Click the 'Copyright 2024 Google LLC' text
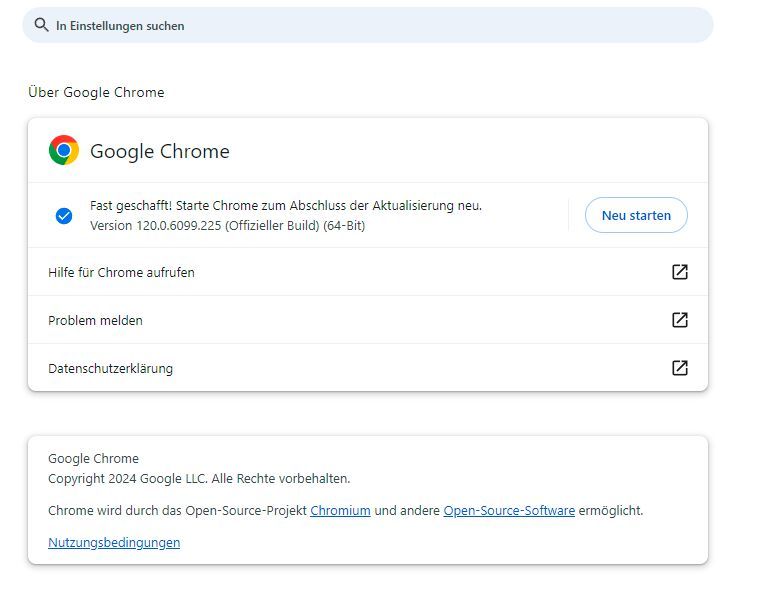Image resolution: width=766 pixels, height=601 pixels. (x=199, y=478)
